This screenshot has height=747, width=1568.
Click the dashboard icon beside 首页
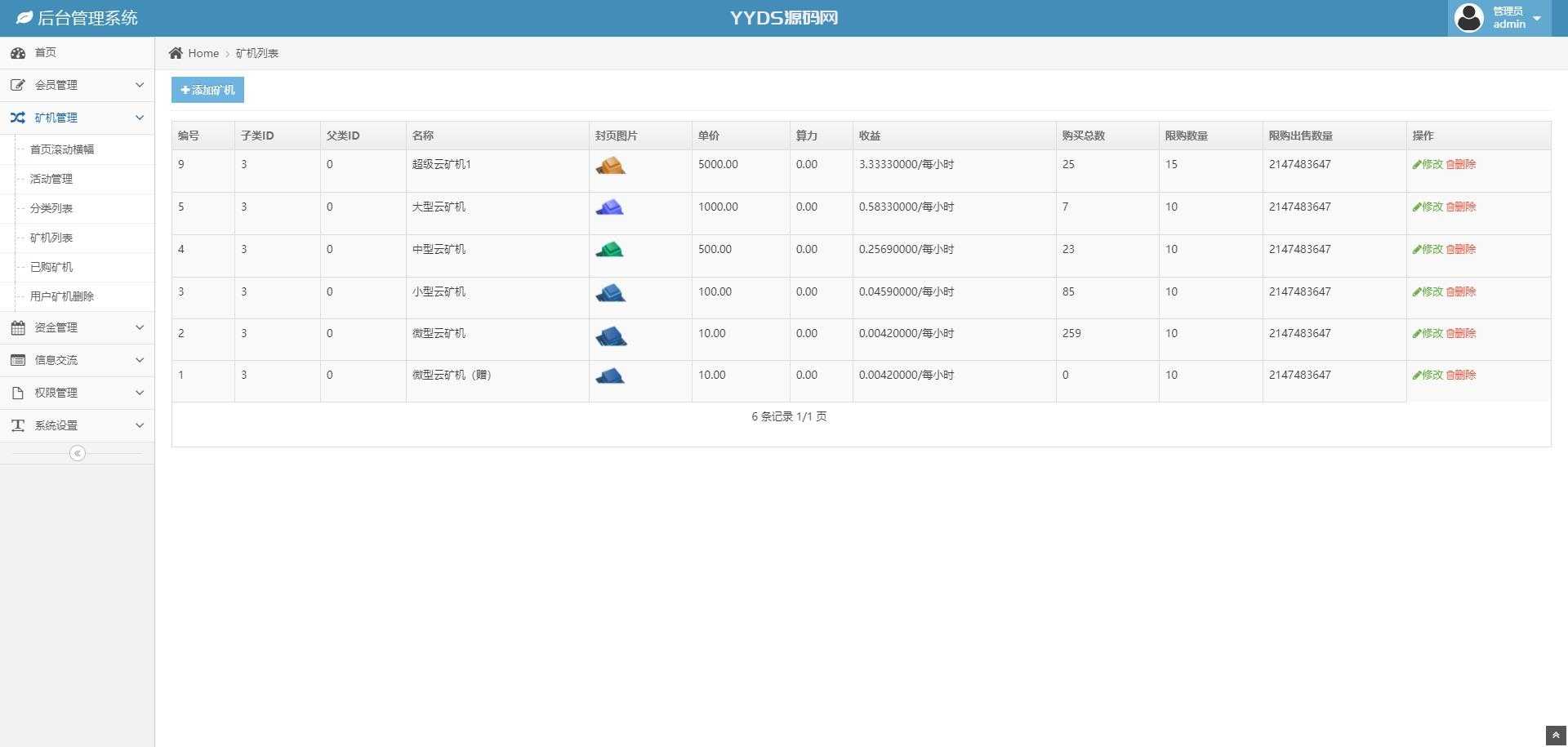pos(18,53)
